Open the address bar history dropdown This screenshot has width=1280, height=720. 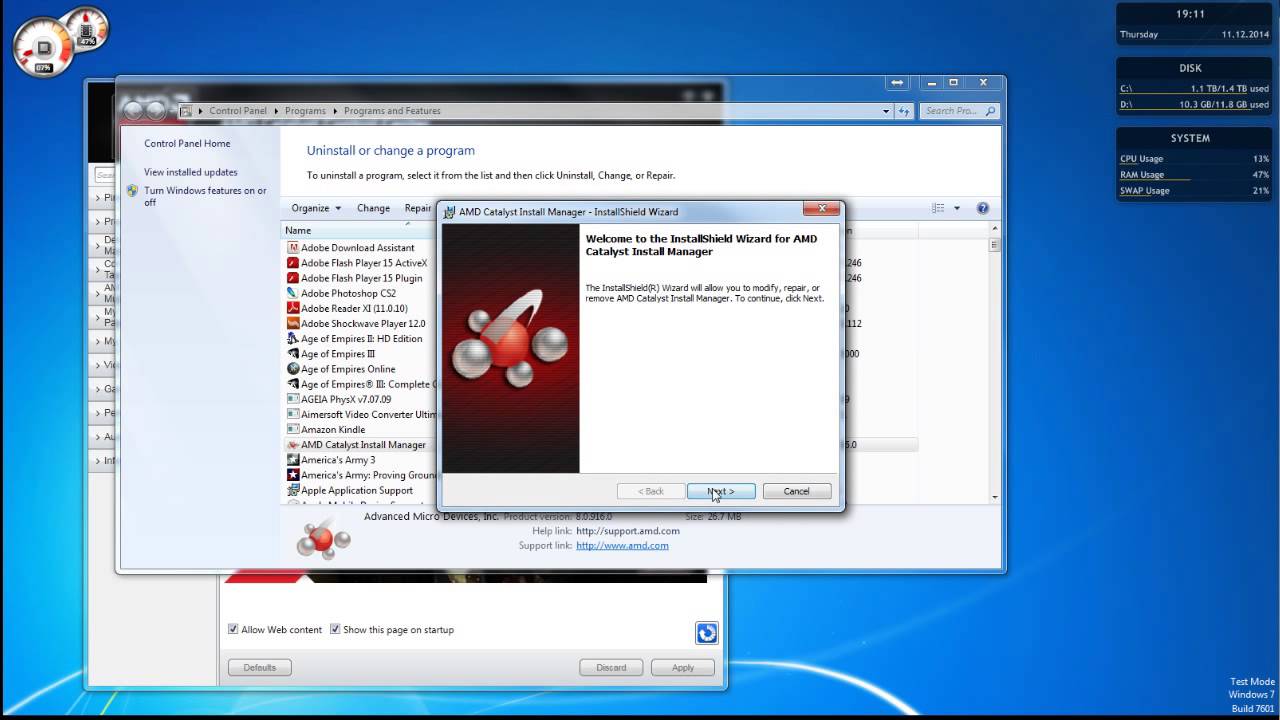(x=886, y=111)
